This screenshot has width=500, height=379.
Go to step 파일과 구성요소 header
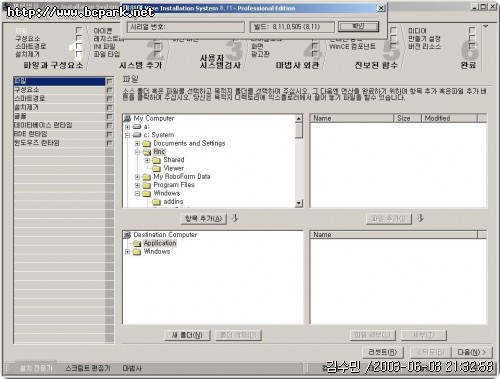pos(53,65)
